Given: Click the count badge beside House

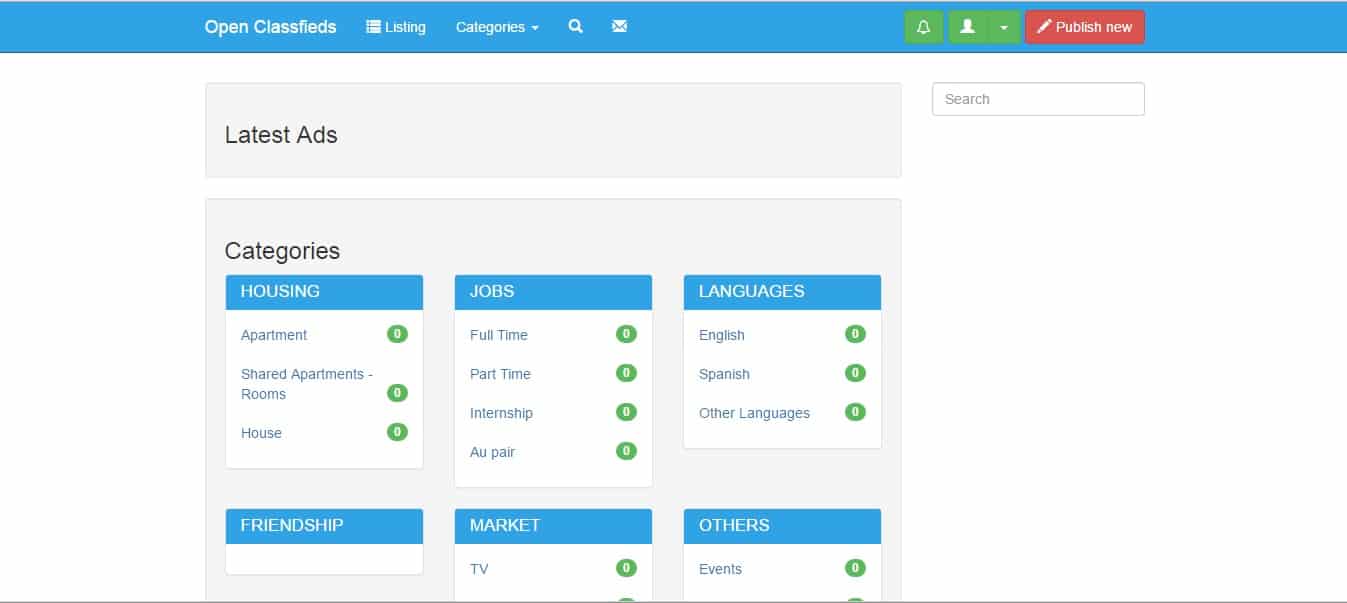Looking at the screenshot, I should click(397, 432).
